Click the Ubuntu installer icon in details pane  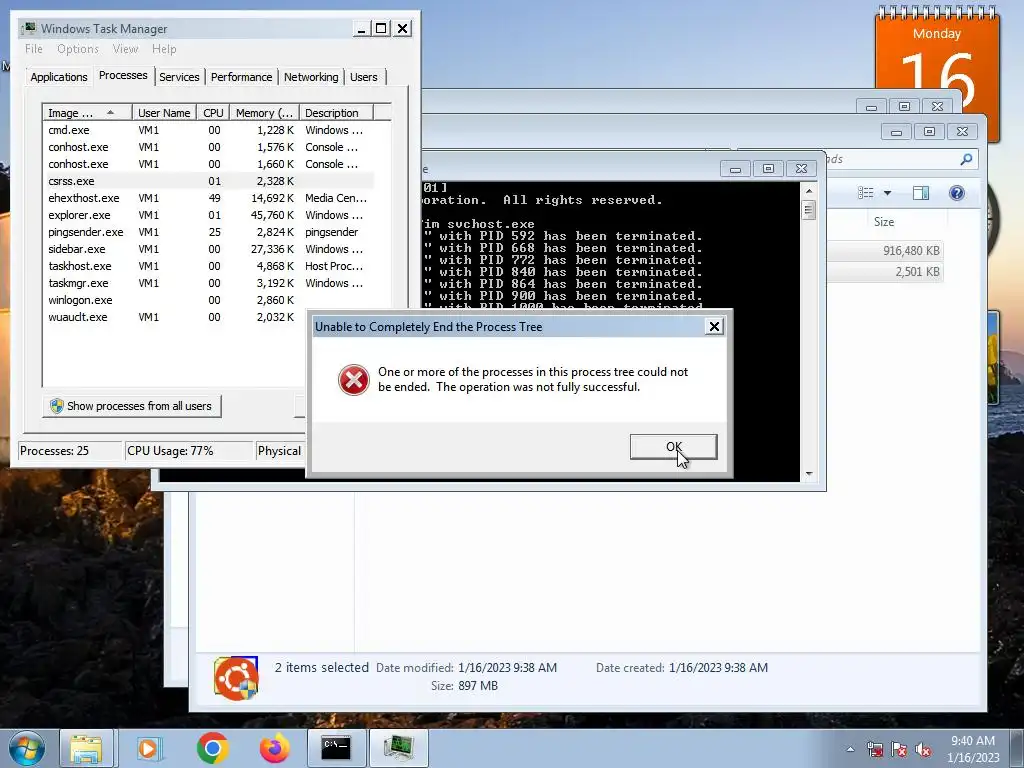point(236,679)
